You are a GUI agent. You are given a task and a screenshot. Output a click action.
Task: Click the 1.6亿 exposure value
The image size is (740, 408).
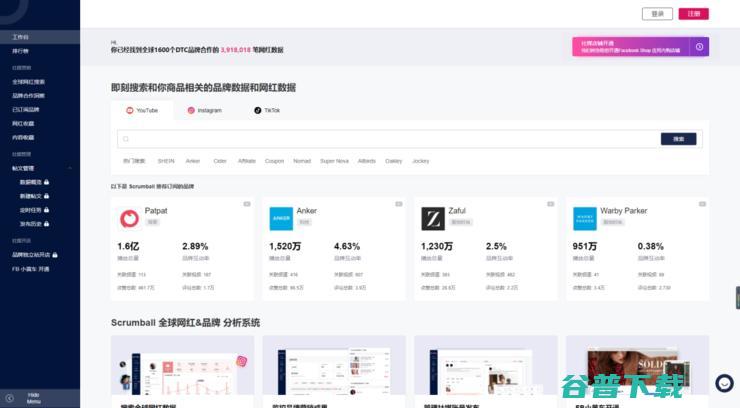coord(128,247)
